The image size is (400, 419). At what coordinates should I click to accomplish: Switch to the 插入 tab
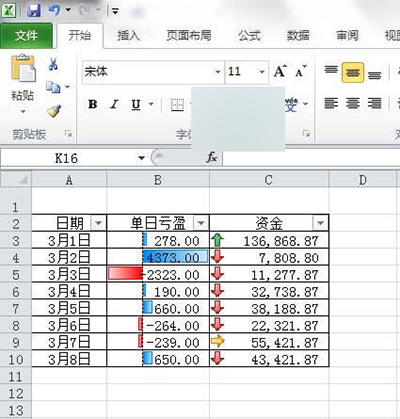(128, 36)
